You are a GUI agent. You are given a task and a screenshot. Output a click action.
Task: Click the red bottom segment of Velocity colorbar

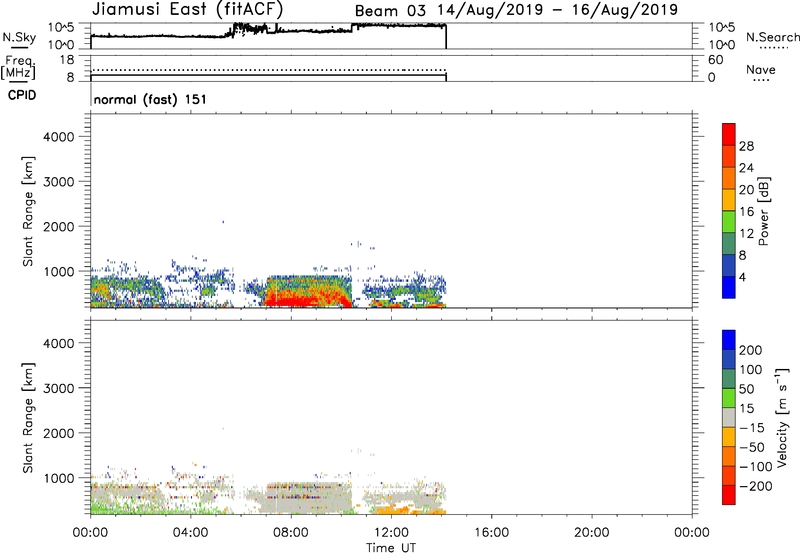click(x=729, y=495)
